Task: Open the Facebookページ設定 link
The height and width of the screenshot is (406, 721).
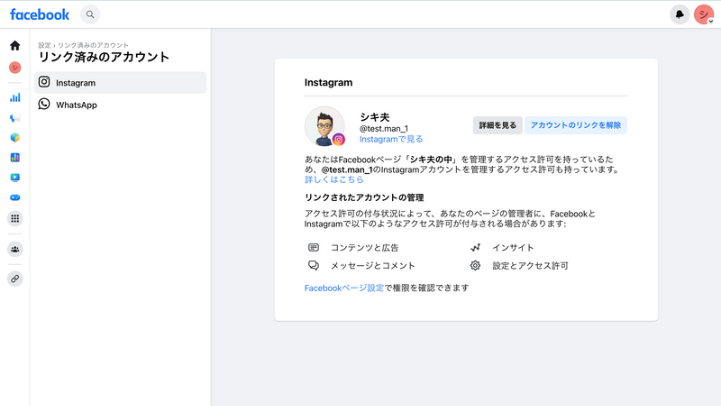Action: click(344, 288)
